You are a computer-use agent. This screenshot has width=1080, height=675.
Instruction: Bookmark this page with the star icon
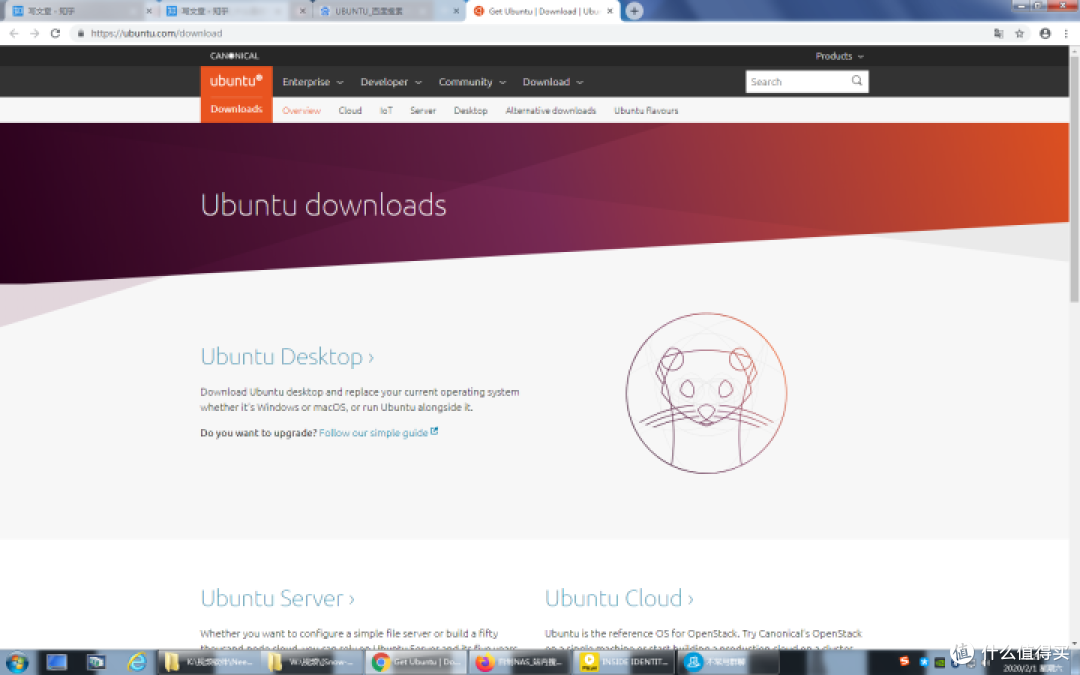tap(1020, 33)
